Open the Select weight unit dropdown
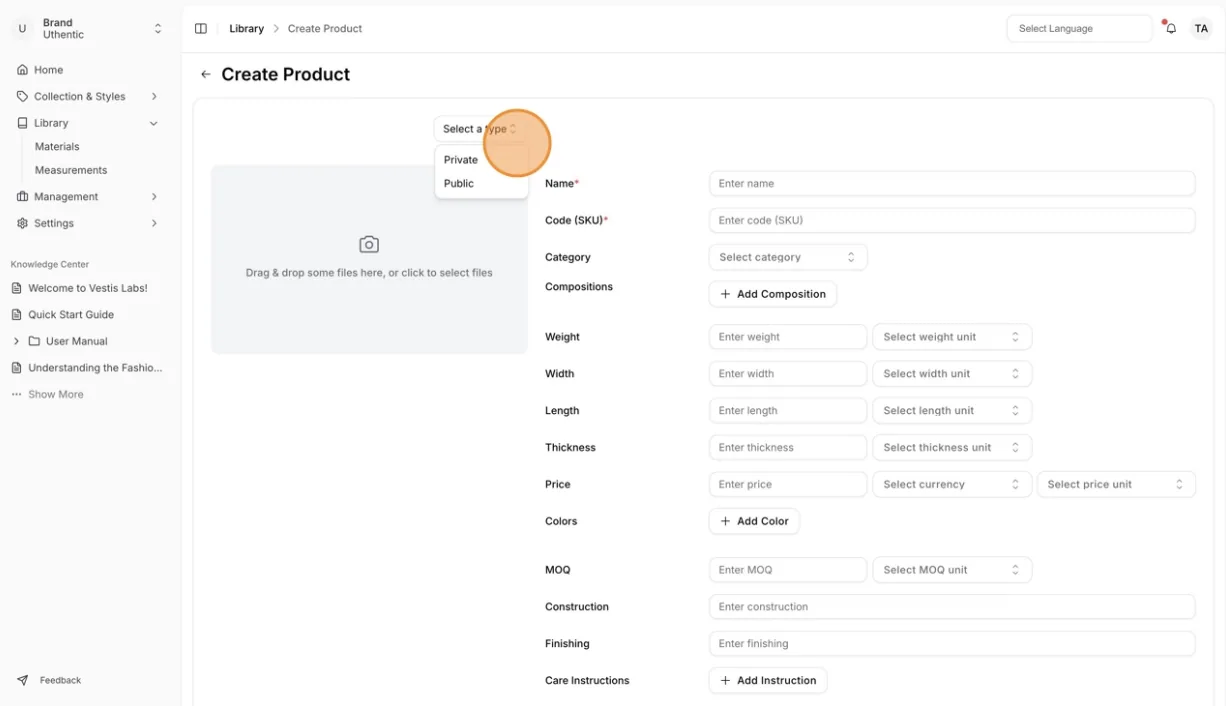The height and width of the screenshot is (706, 1226). click(952, 337)
